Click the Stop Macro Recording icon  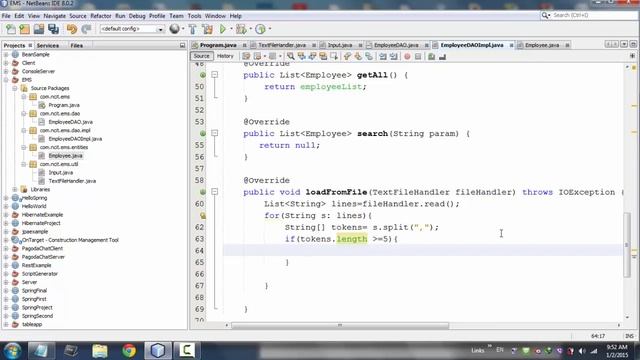(x=418, y=56)
